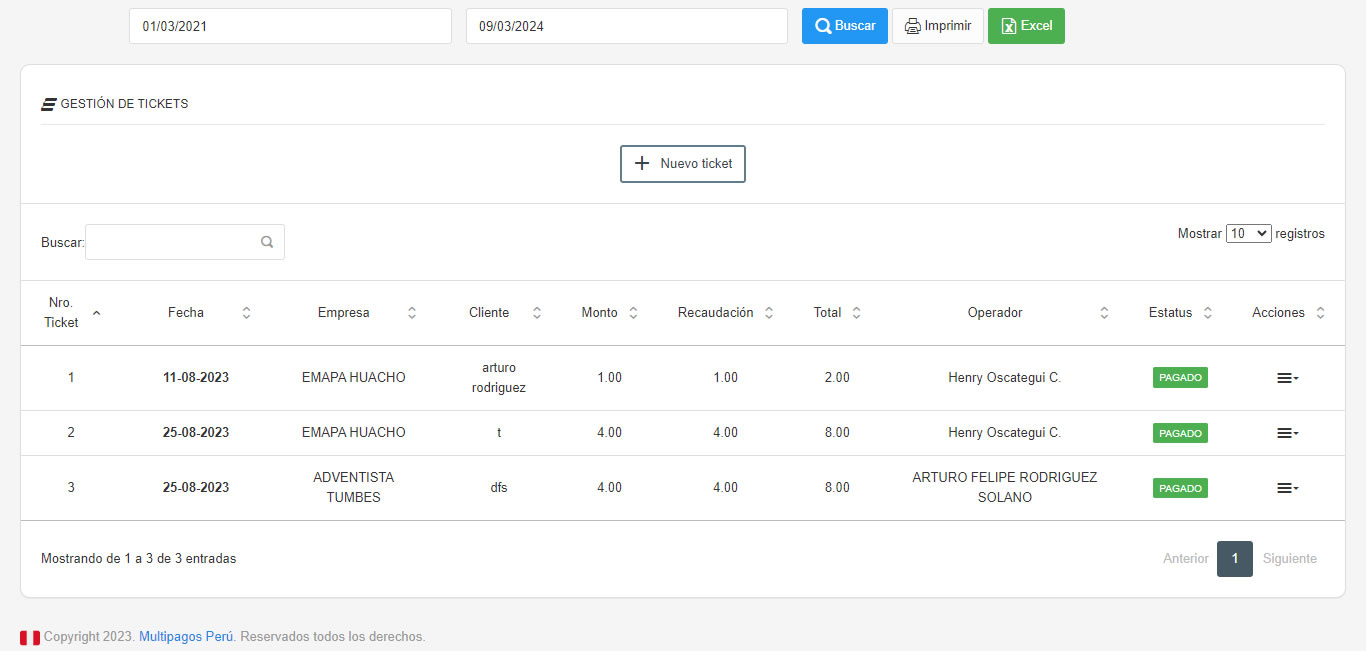
Task: Sort table by Fecha column
Action: tap(246, 313)
